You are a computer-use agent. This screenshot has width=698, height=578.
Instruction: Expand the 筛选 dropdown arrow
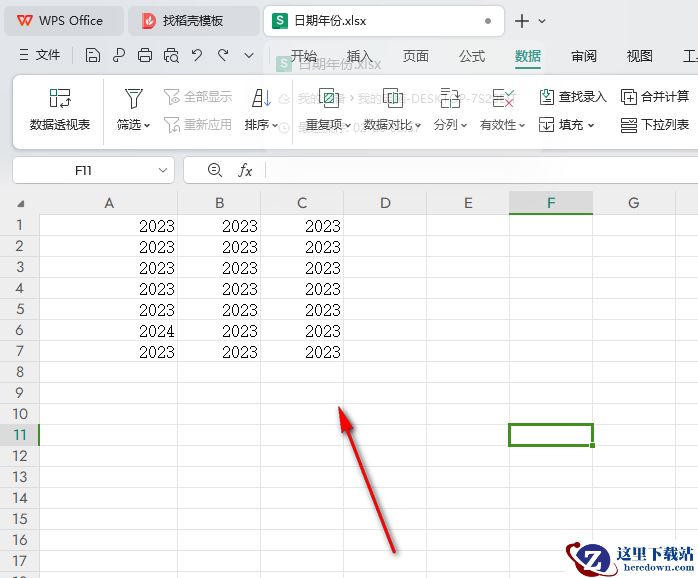coord(147,126)
